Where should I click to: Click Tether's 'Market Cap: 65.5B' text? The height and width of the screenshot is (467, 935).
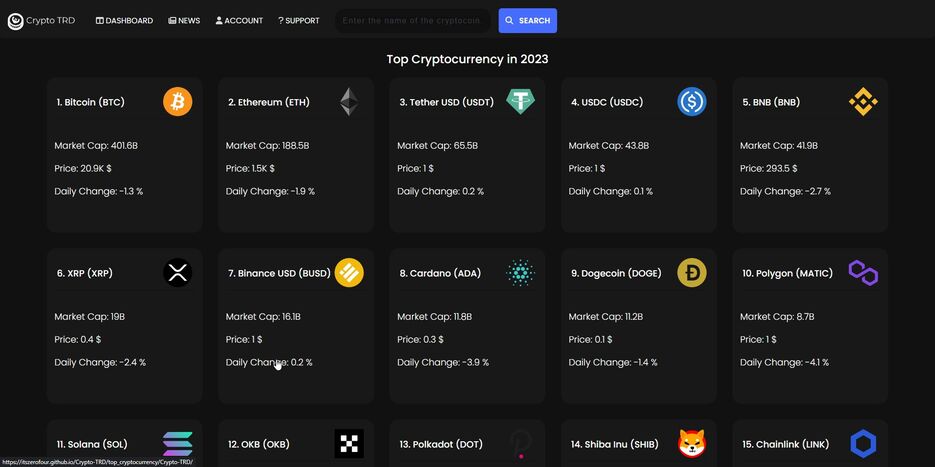click(438, 146)
